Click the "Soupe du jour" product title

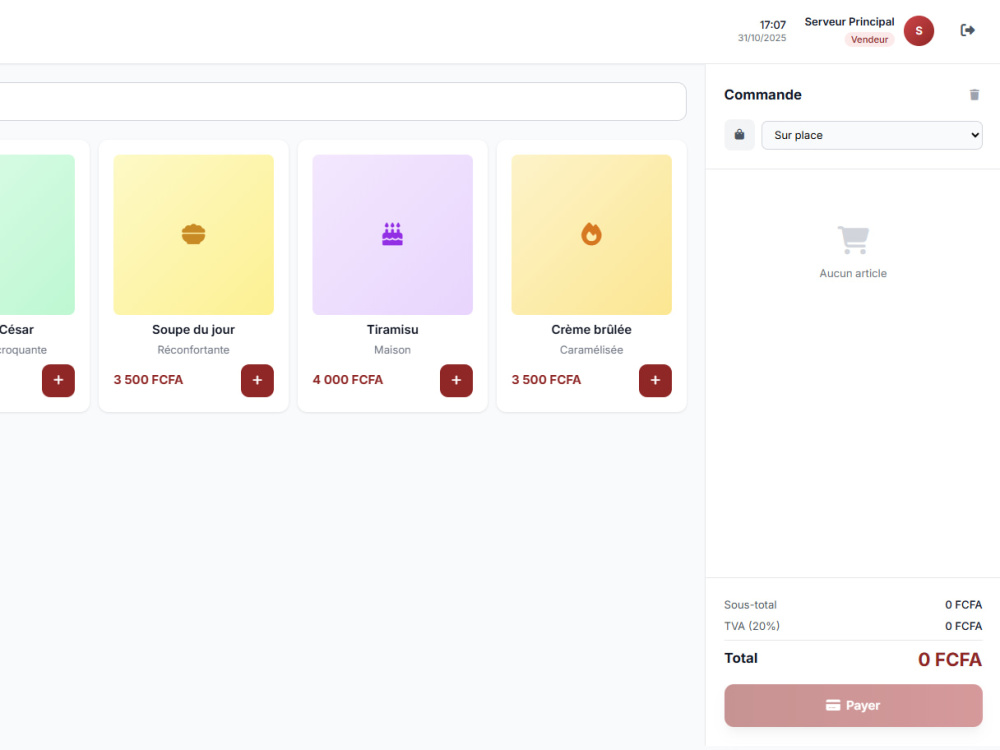(193, 330)
